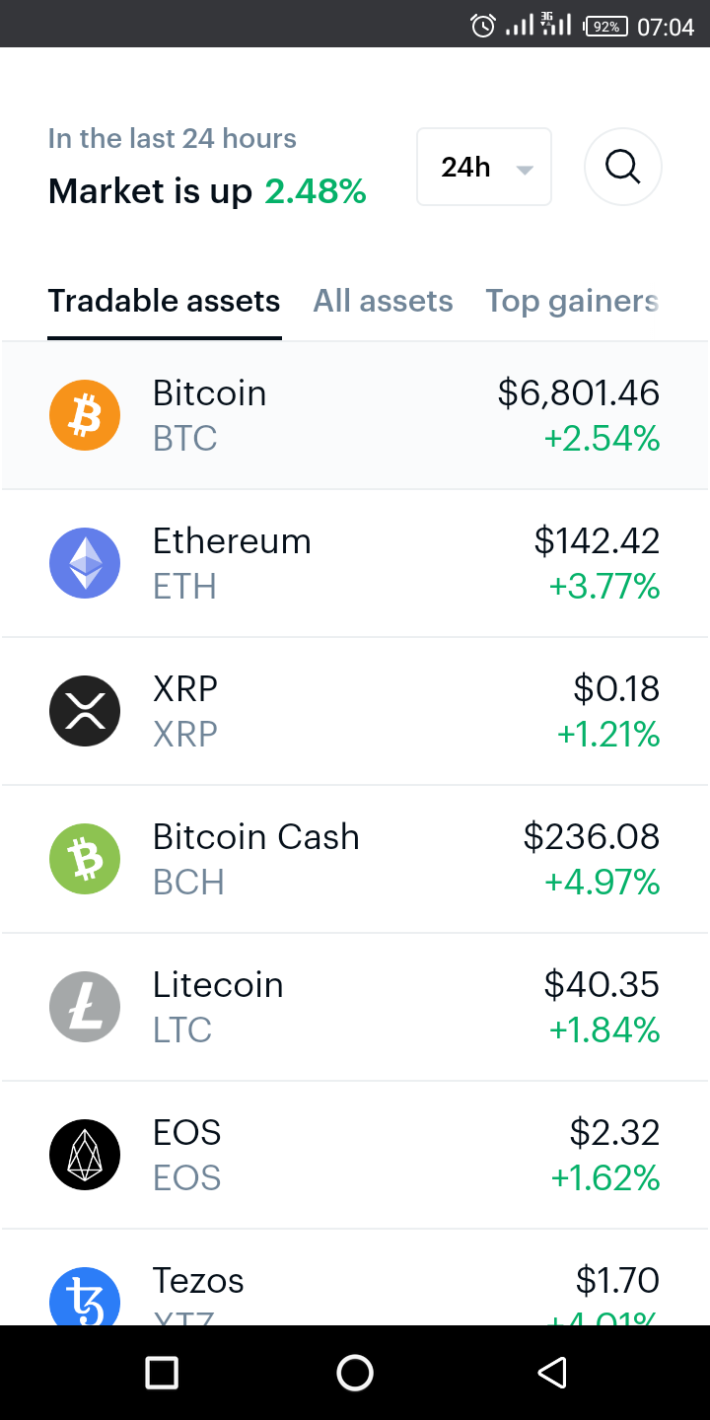The image size is (710, 1420).
Task: Tap the Android recent apps square
Action: click(161, 1372)
